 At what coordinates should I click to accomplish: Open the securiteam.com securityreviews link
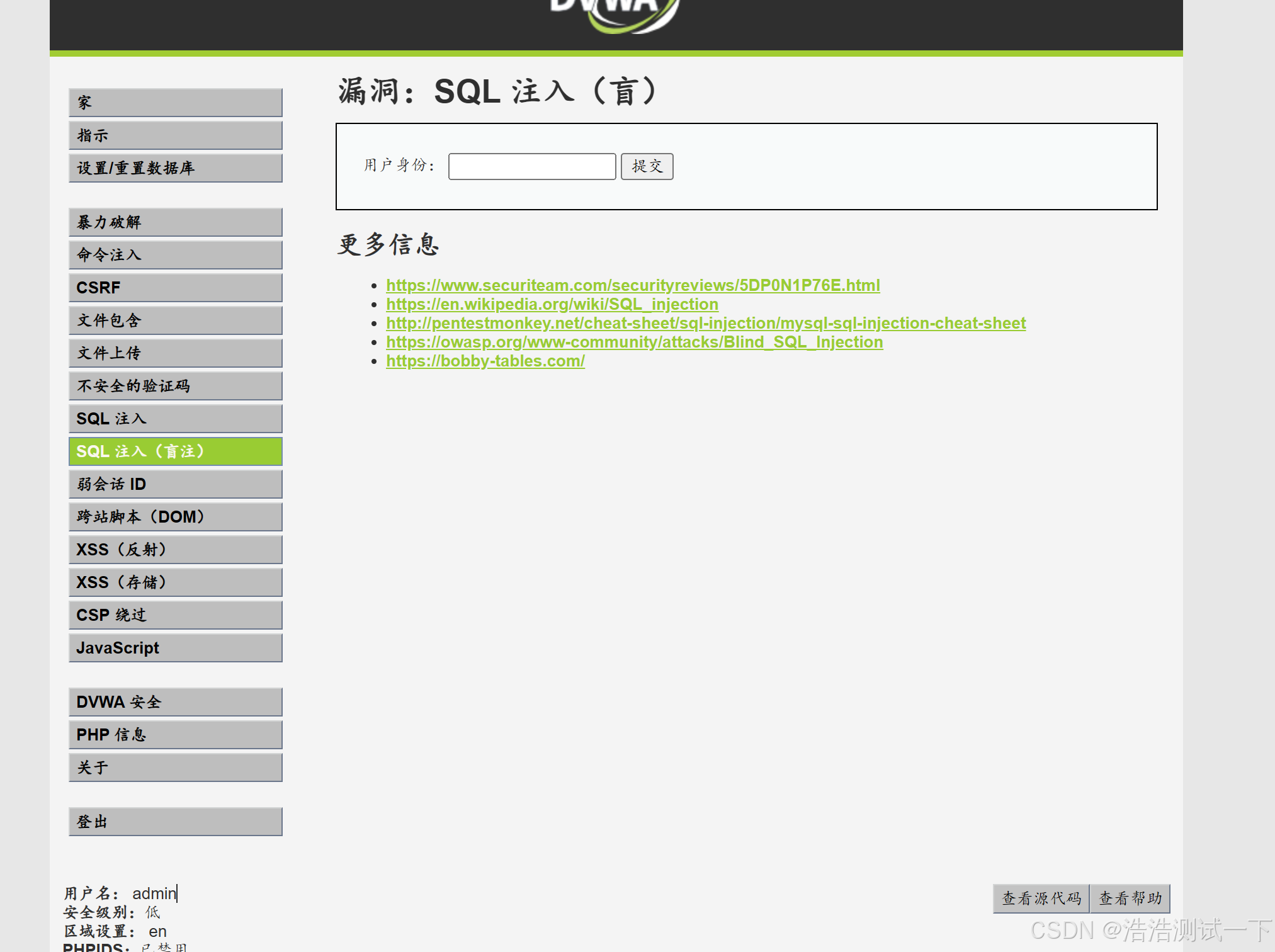pyautogui.click(x=632, y=285)
